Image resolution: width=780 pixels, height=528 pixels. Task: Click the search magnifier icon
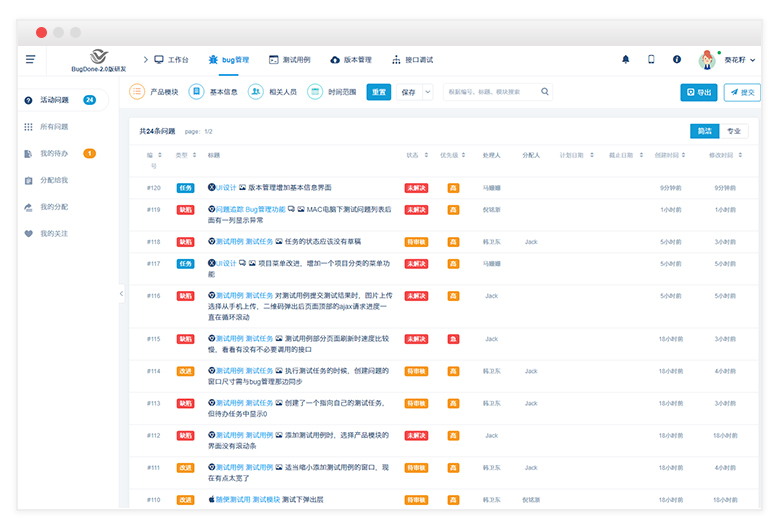[545, 92]
